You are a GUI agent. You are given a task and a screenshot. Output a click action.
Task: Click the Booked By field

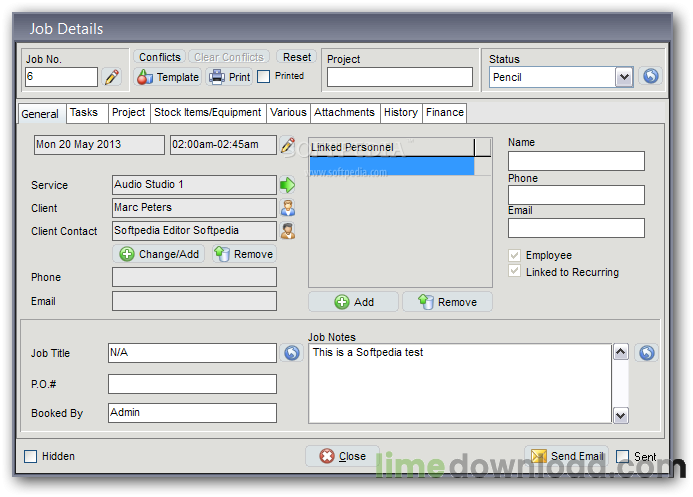click(192, 413)
